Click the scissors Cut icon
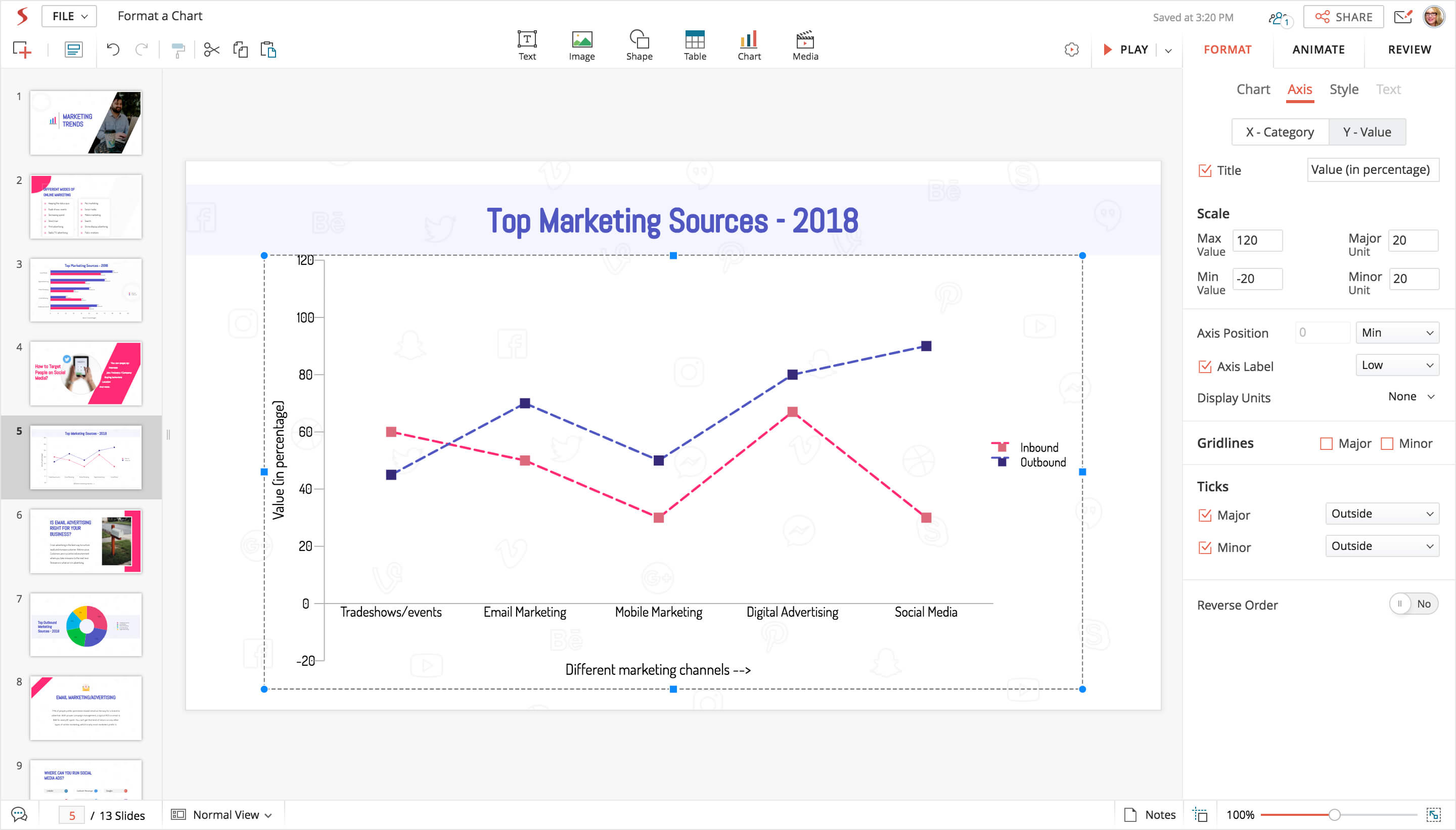This screenshot has width=1456, height=830. click(211, 50)
